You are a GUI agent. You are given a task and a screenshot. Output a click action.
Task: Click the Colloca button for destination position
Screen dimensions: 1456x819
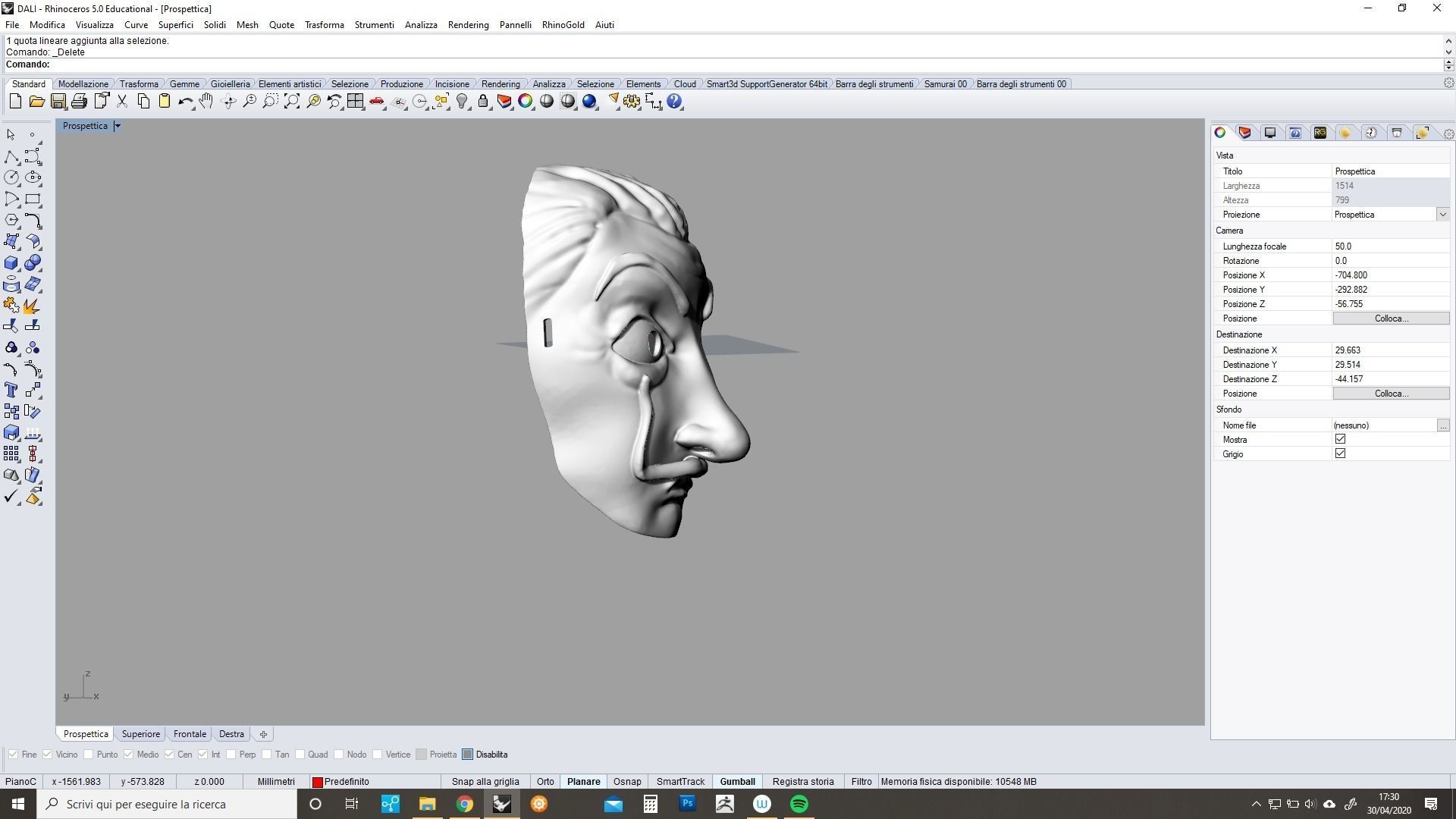[x=1391, y=394]
